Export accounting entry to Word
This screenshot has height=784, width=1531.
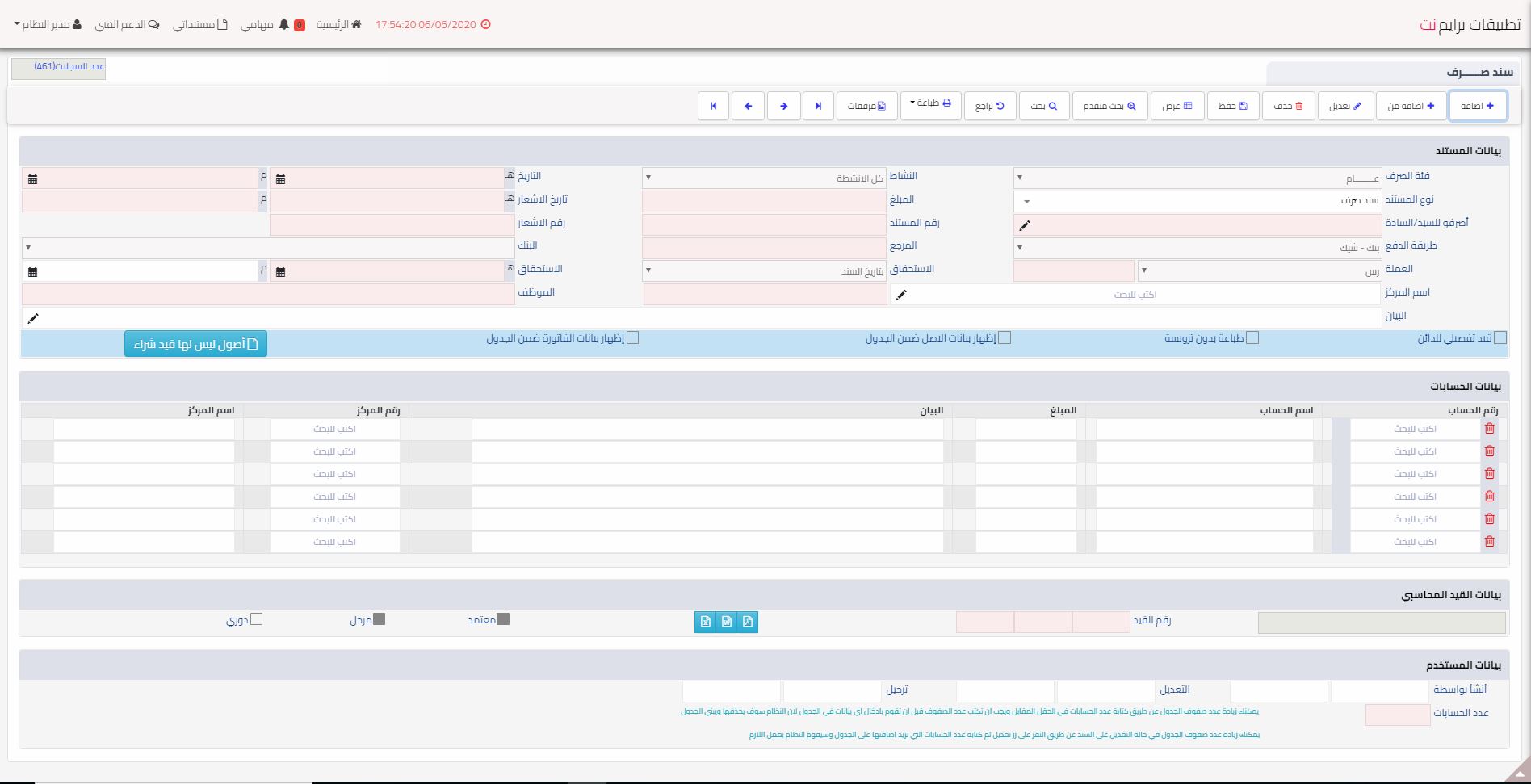tap(727, 622)
